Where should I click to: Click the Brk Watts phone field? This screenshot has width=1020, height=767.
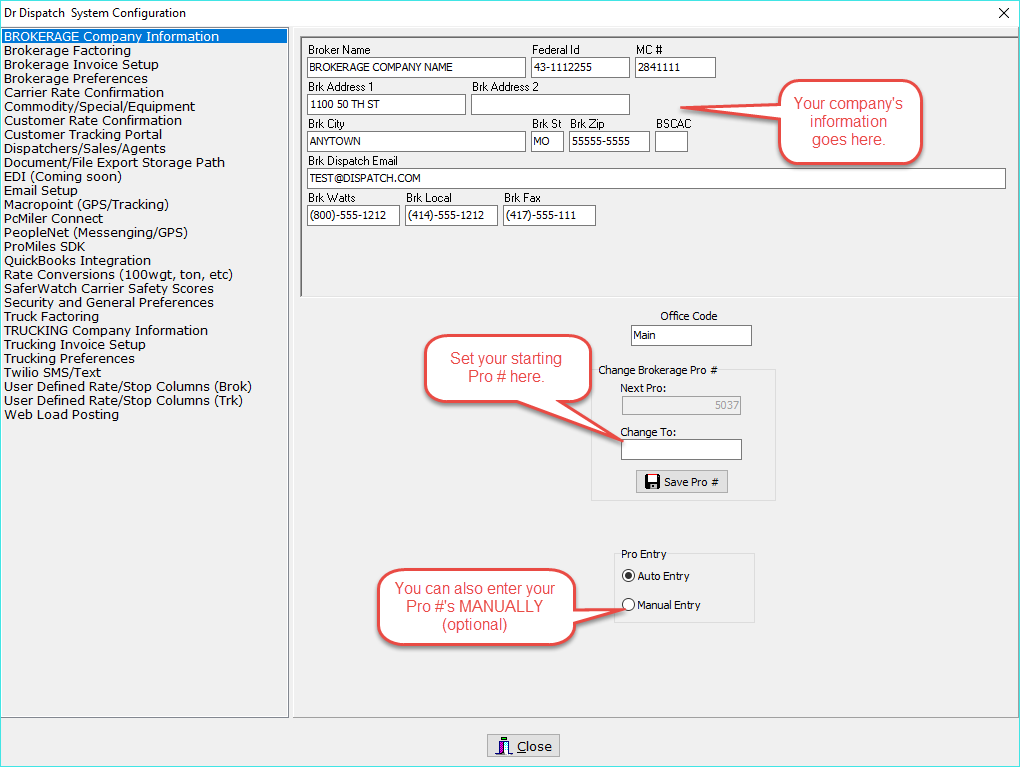[353, 215]
